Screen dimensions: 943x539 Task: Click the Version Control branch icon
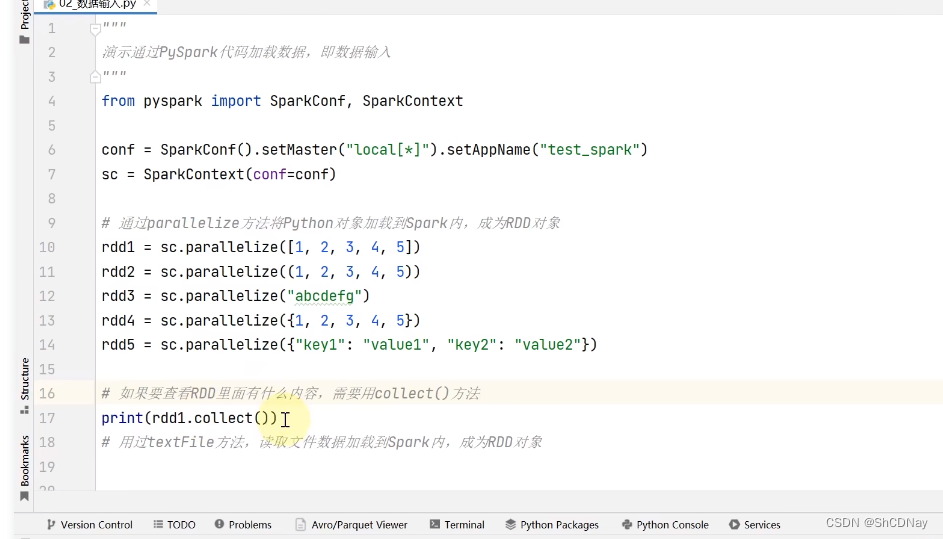(x=51, y=525)
